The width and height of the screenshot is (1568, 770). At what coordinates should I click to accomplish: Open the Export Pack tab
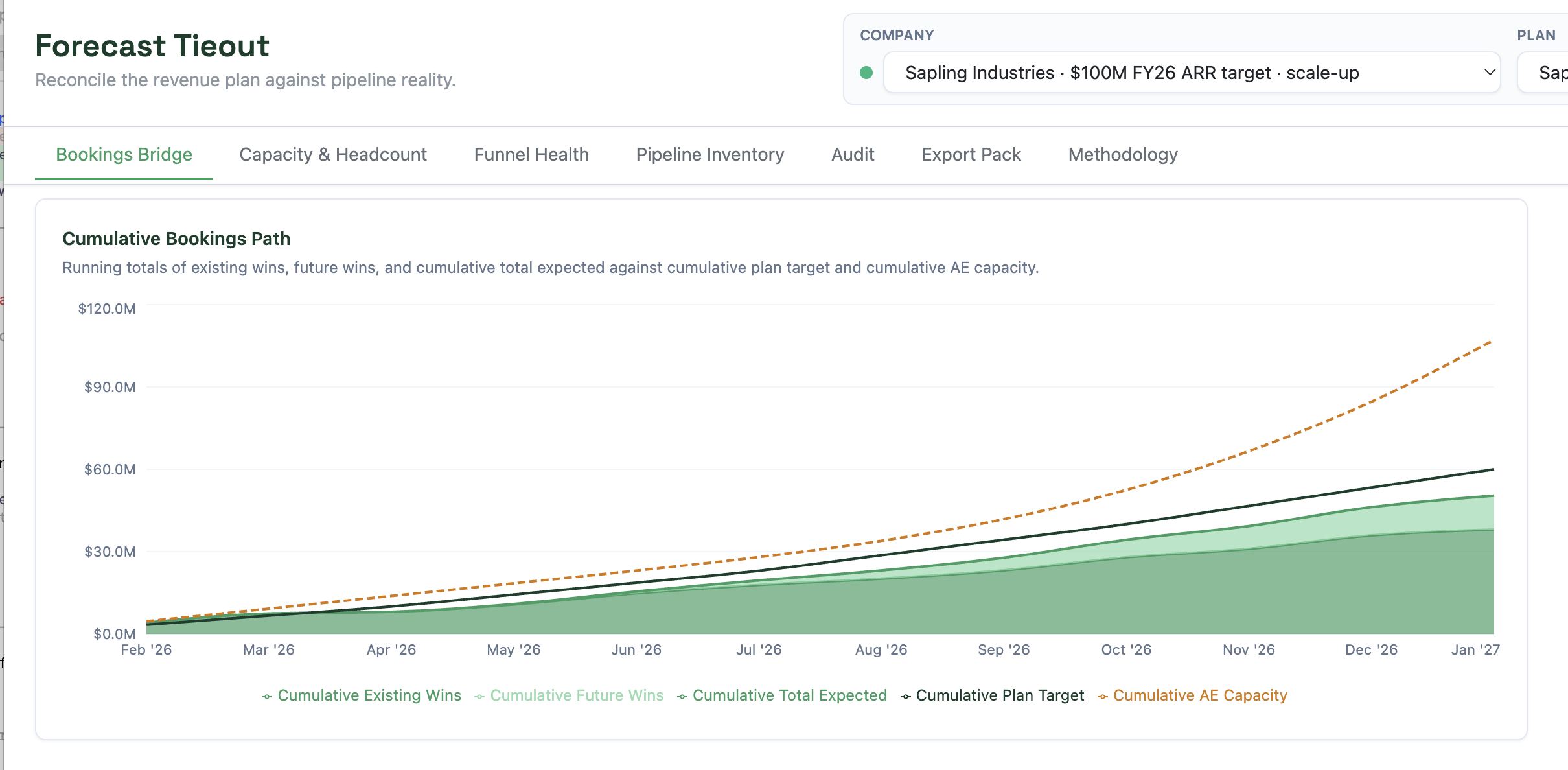971,154
